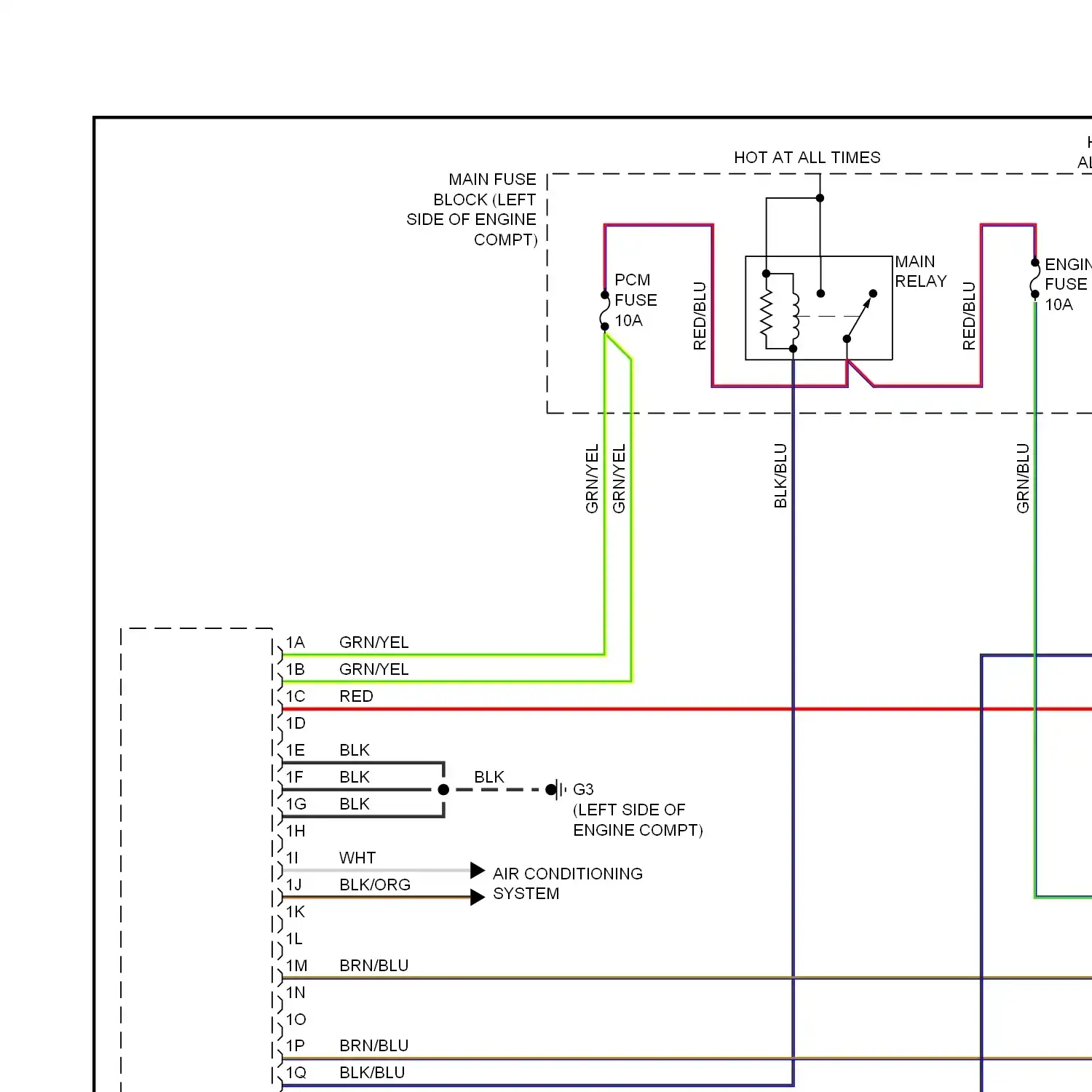Click the vertical BLK/BLU wire label
1092x1092 pixels.
[x=780, y=475]
